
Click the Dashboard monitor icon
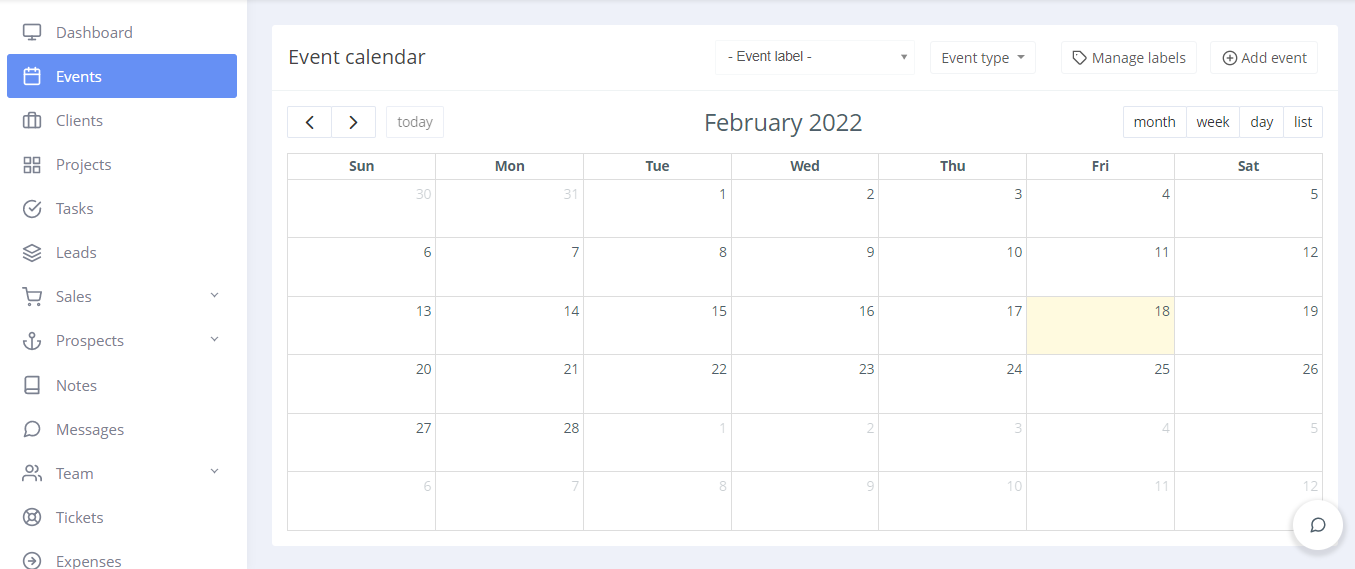tap(32, 32)
